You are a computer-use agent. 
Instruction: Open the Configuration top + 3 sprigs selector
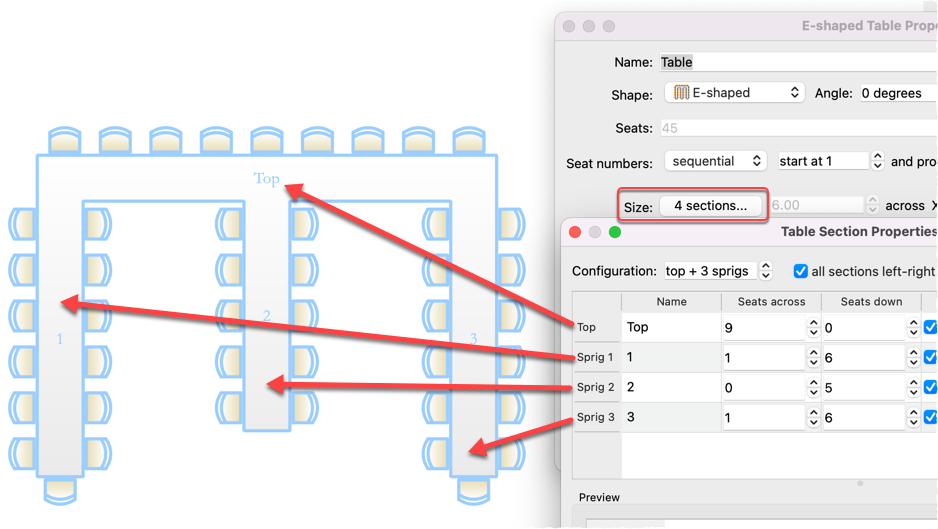pyautogui.click(x=718, y=271)
